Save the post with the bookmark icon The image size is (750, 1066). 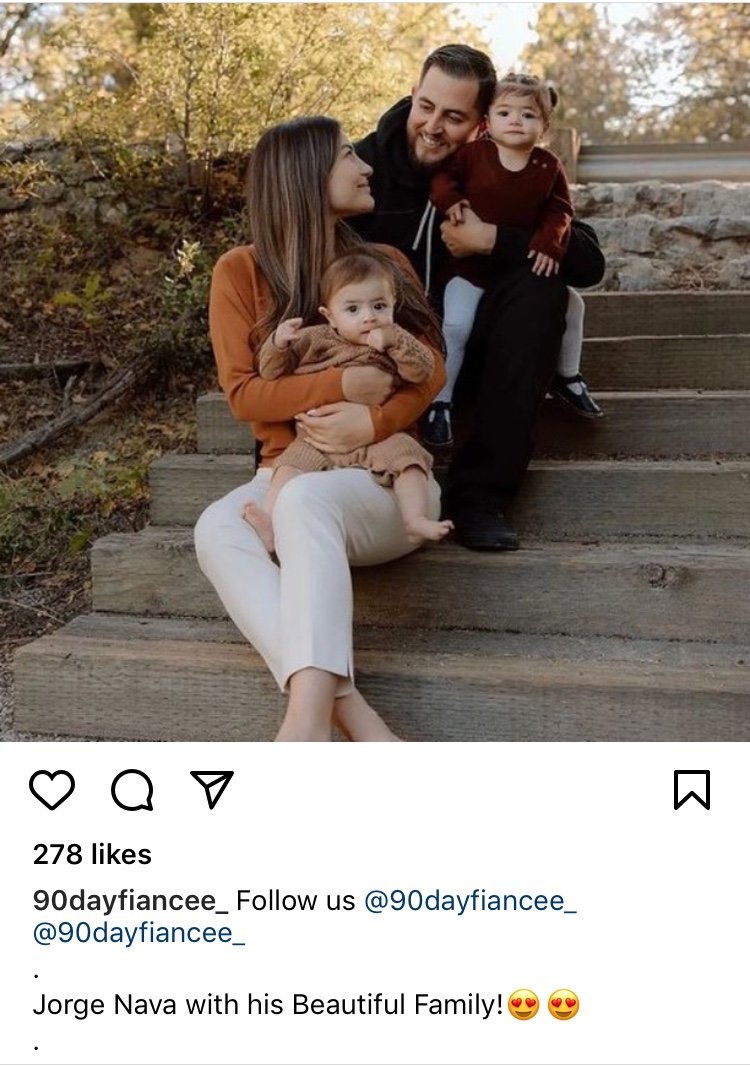pyautogui.click(x=692, y=790)
